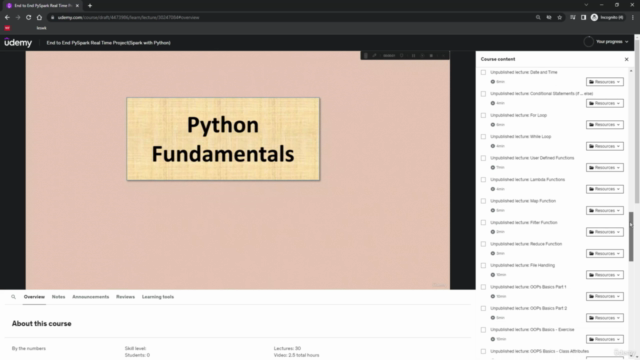The height and width of the screenshot is (360, 640).
Task: Open the Reduce Function lecture
Action: [x=526, y=244]
